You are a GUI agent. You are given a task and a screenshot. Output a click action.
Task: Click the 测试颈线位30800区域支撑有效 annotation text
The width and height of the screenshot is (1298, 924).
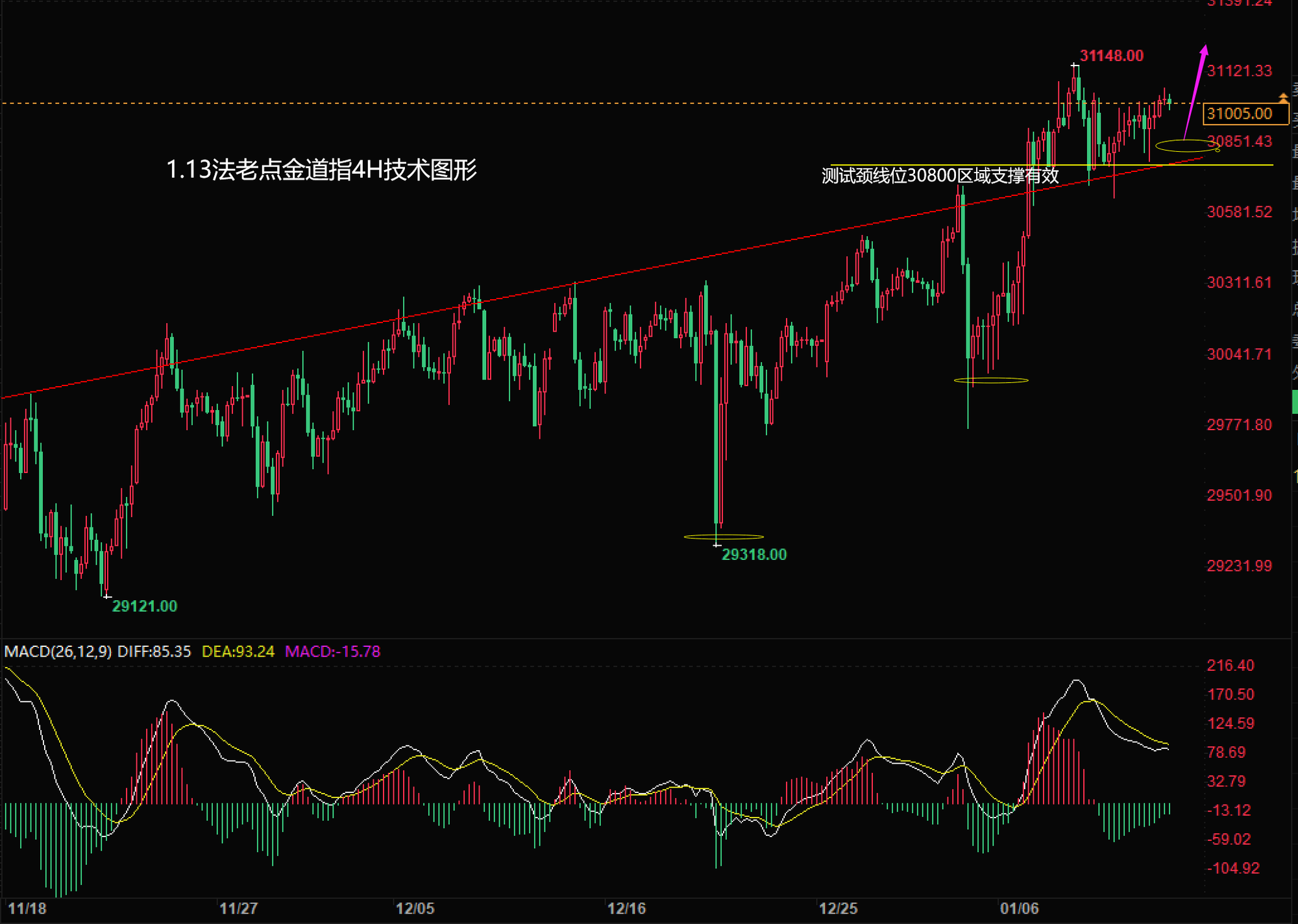[940, 176]
